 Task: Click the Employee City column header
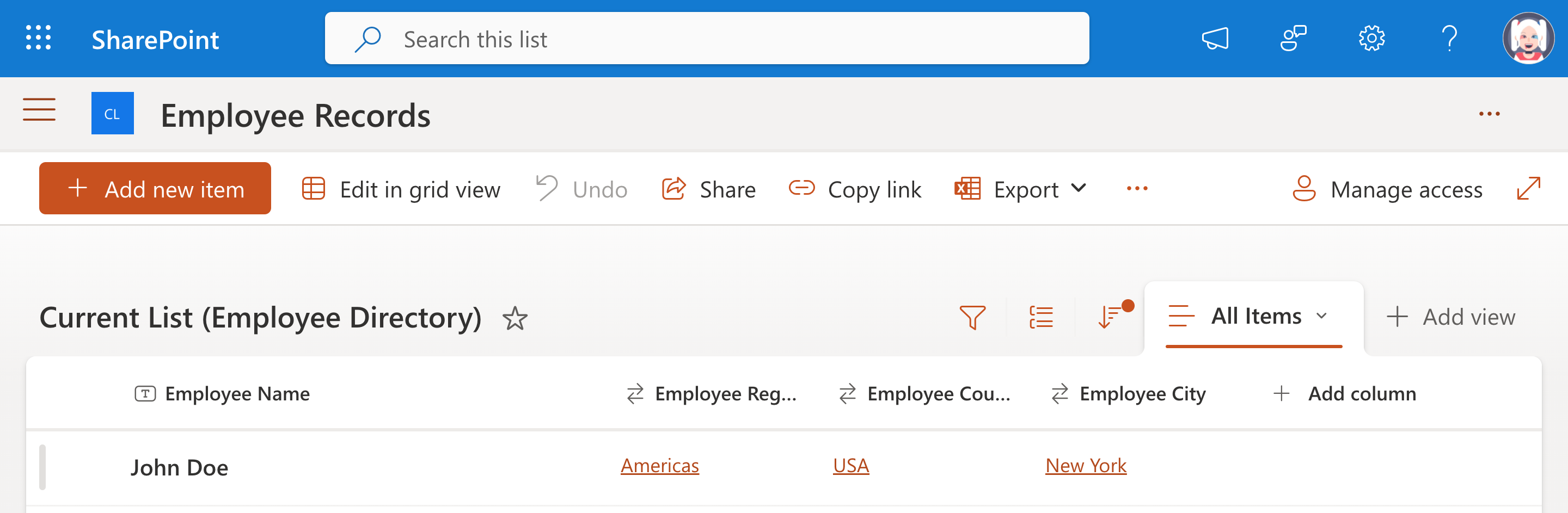click(1128, 394)
